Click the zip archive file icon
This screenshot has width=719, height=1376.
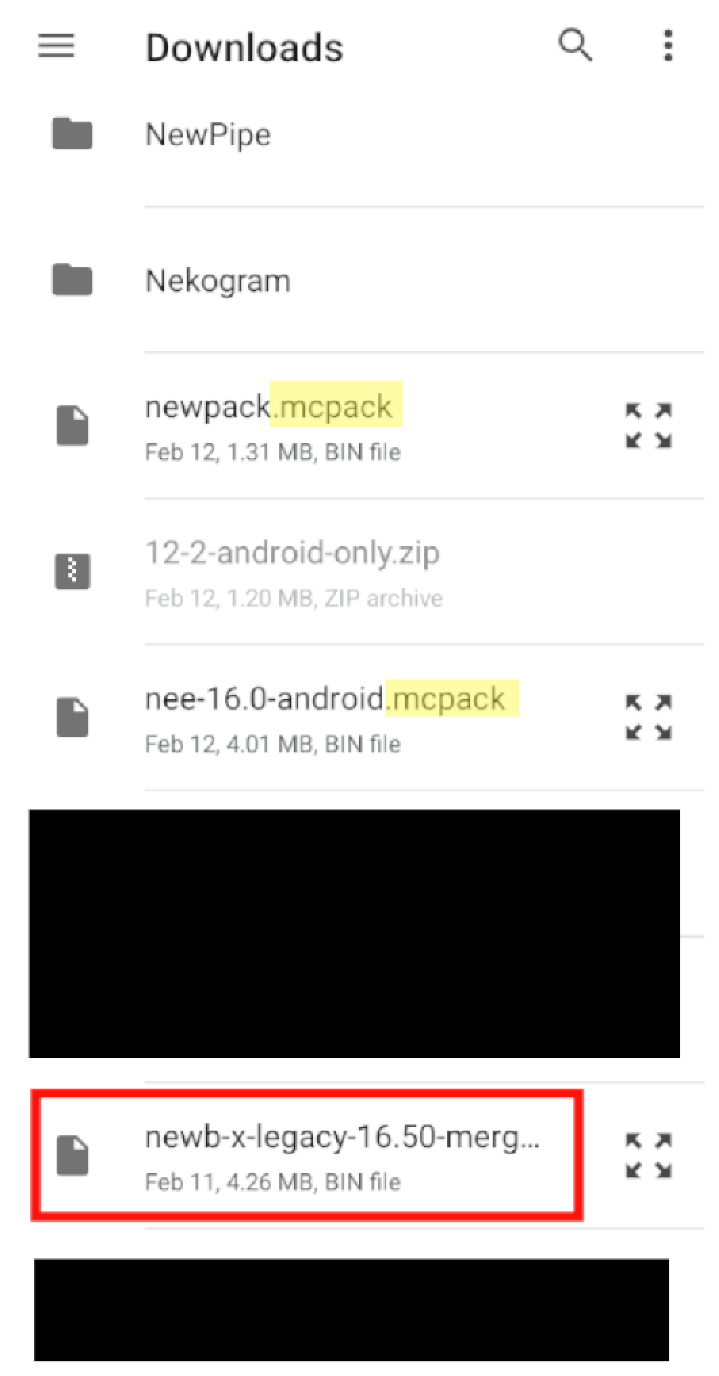[x=72, y=572]
